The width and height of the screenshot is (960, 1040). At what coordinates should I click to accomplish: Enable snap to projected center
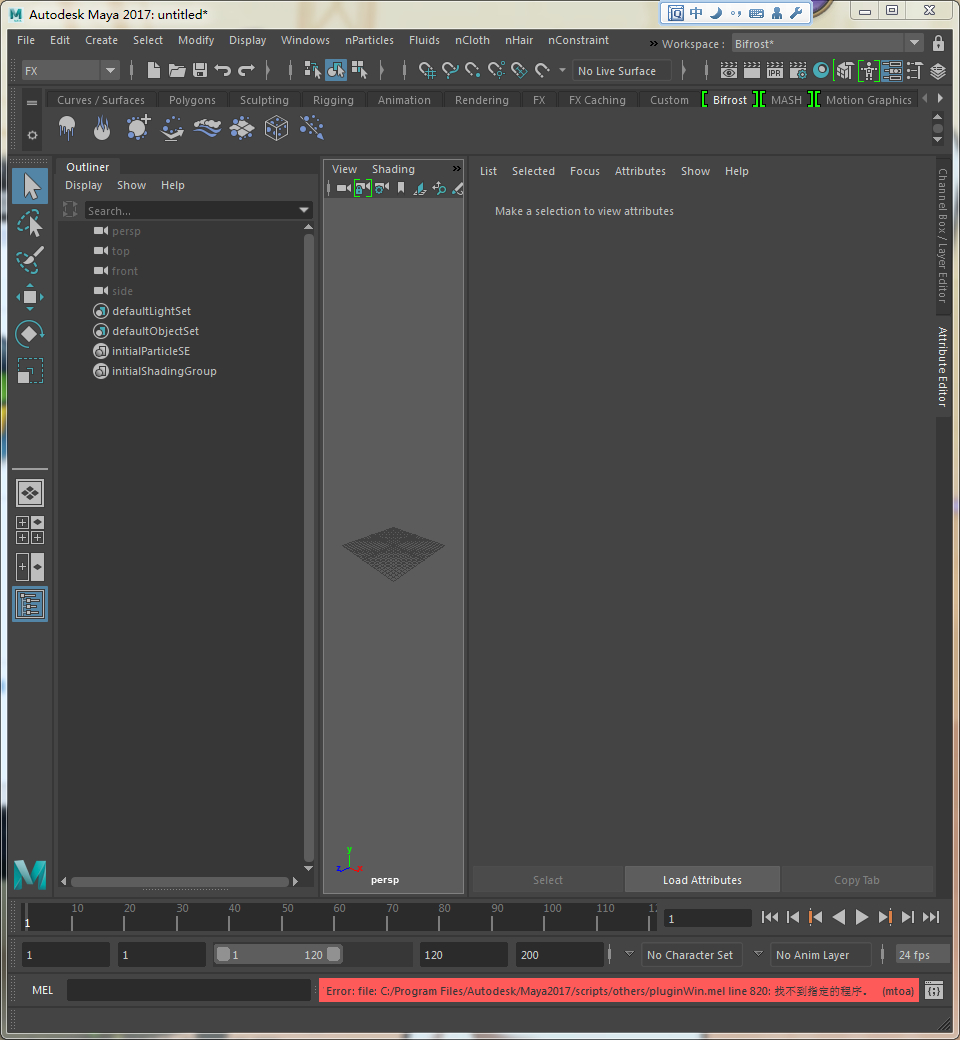coord(496,70)
